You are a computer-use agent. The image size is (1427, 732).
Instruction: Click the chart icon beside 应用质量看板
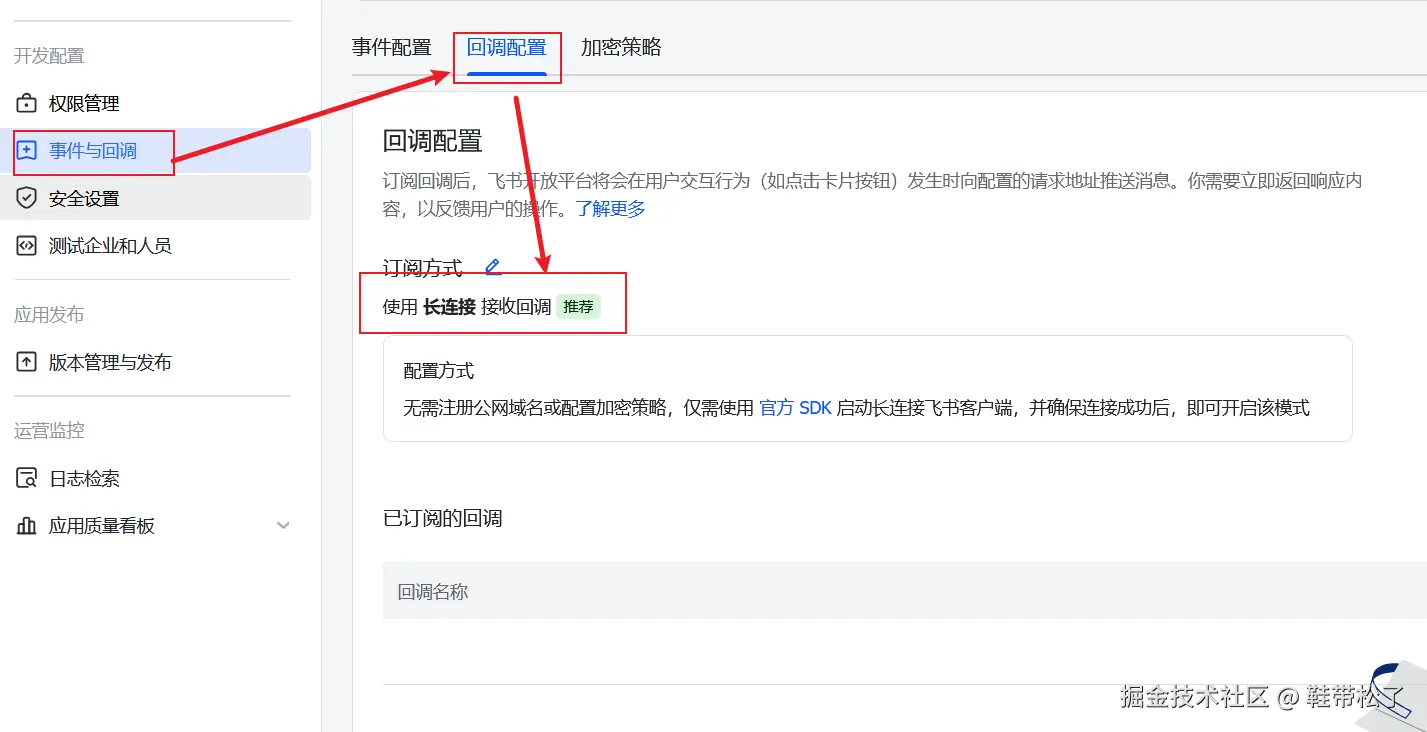coord(26,525)
